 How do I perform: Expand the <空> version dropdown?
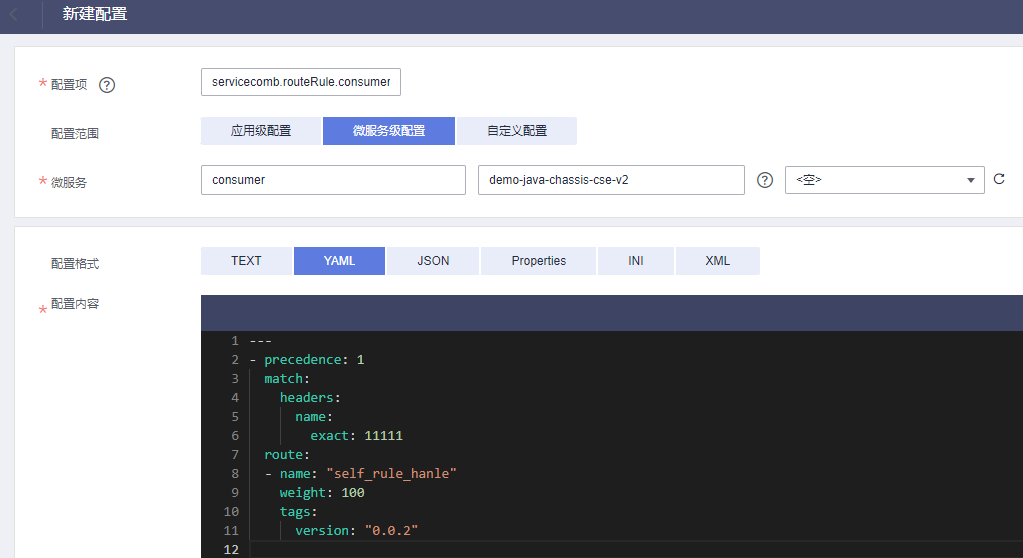[884, 180]
